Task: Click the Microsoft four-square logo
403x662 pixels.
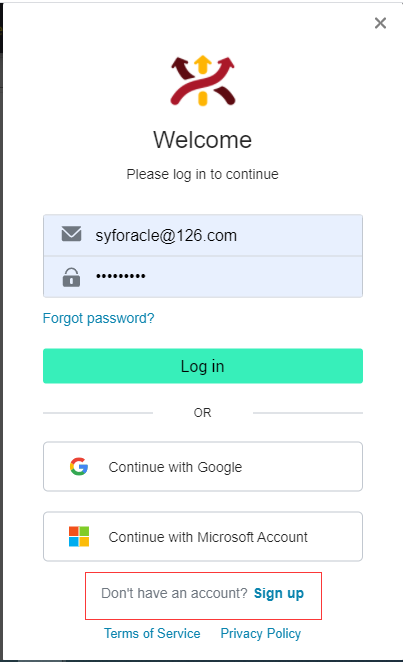Action: point(79,537)
